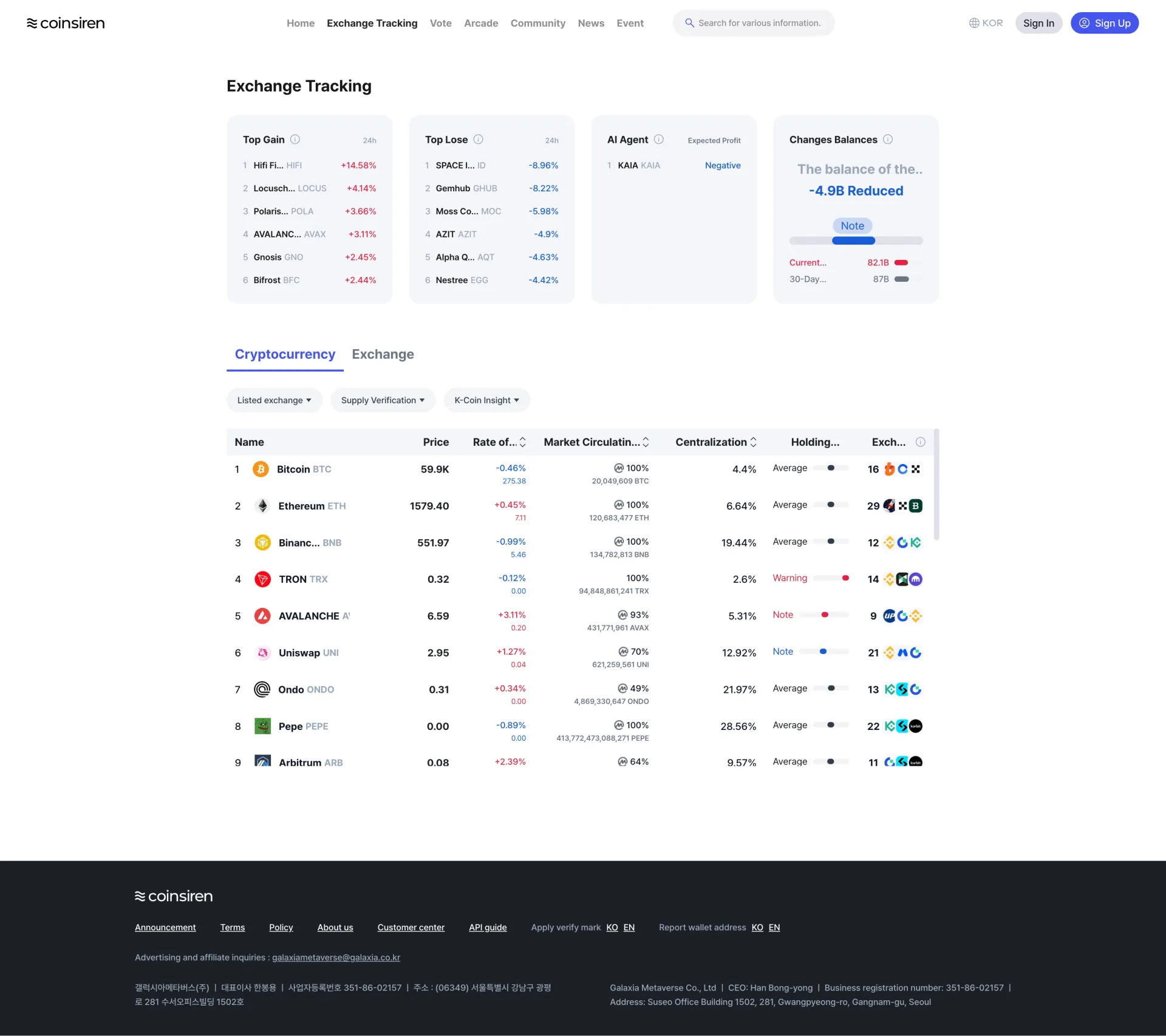The width and height of the screenshot is (1166, 1036).
Task: Open the Arcade menu item
Action: (481, 23)
